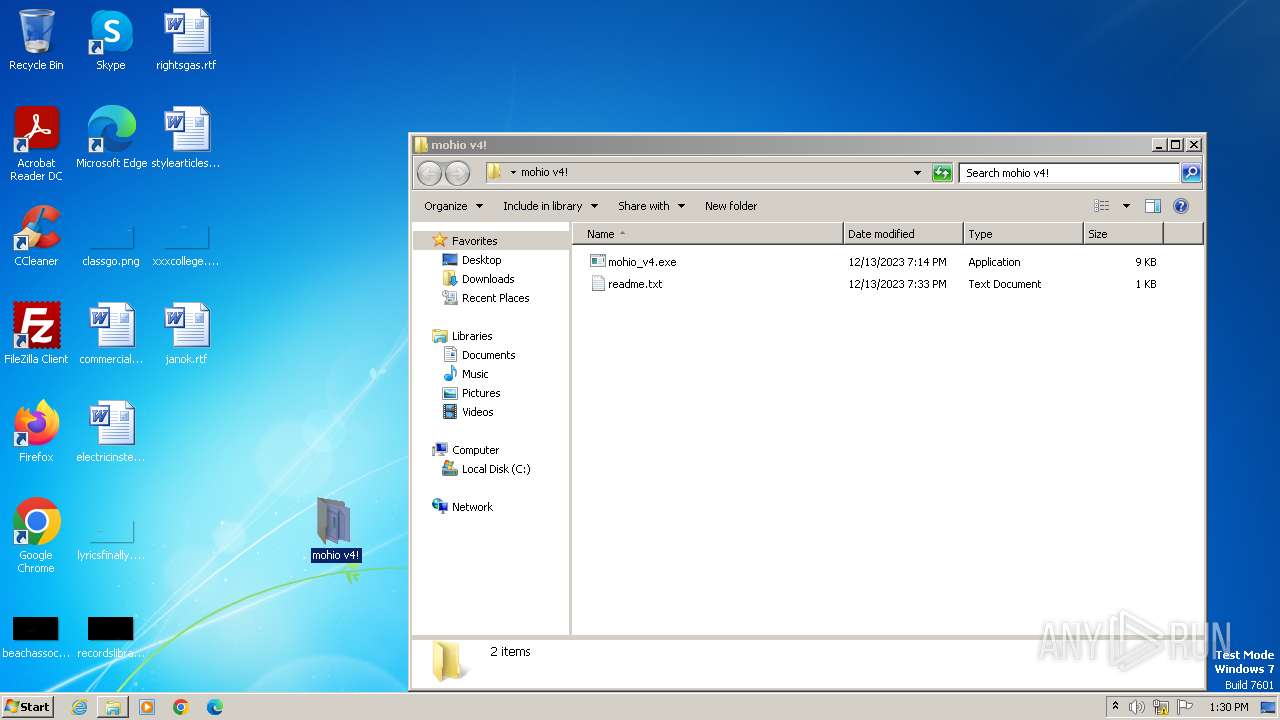Viewport: 1280px width, 720px height.
Task: Open FileZilla Client shortcut
Action: tap(36, 333)
